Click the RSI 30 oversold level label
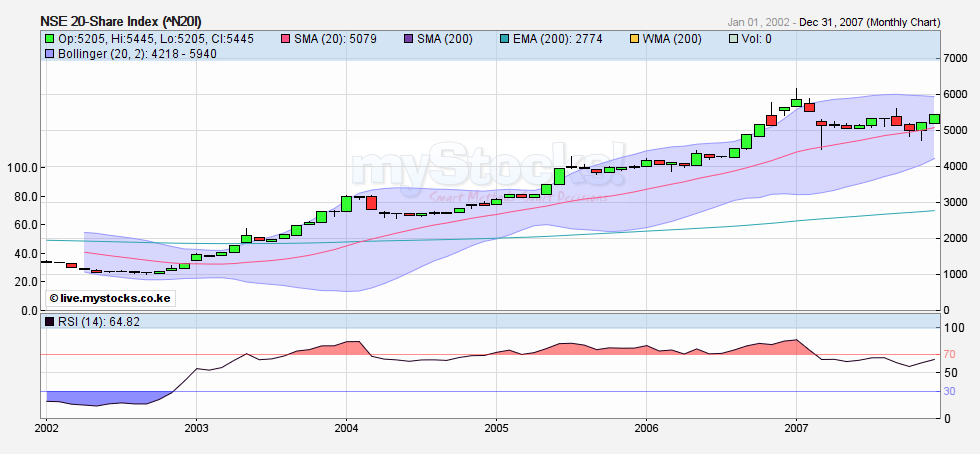The height and width of the screenshot is (454, 980). 947,391
